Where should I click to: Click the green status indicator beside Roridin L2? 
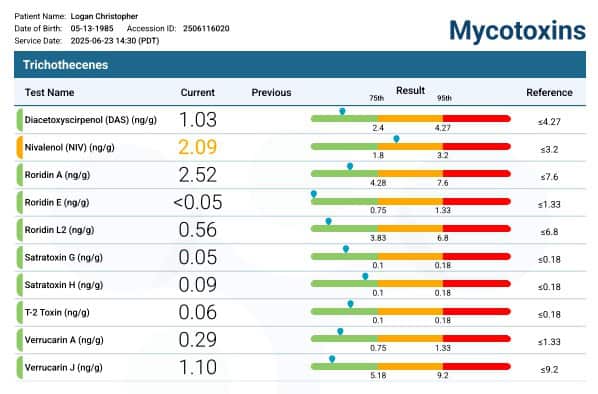19,230
